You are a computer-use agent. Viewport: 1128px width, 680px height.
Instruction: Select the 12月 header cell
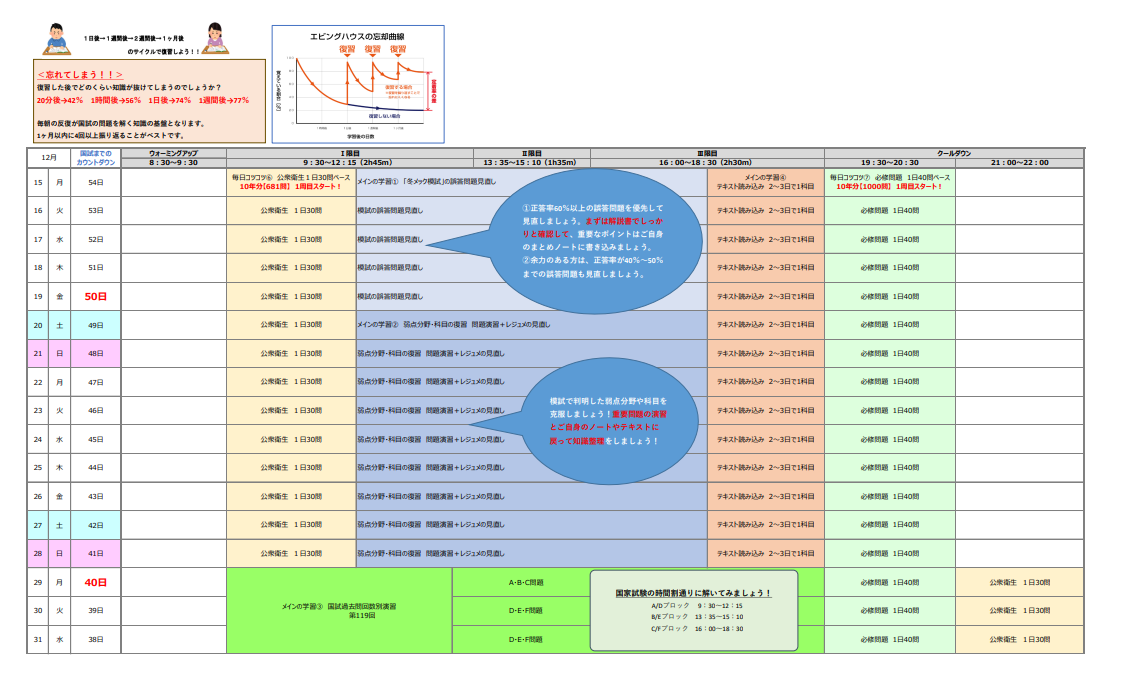tap(48, 158)
